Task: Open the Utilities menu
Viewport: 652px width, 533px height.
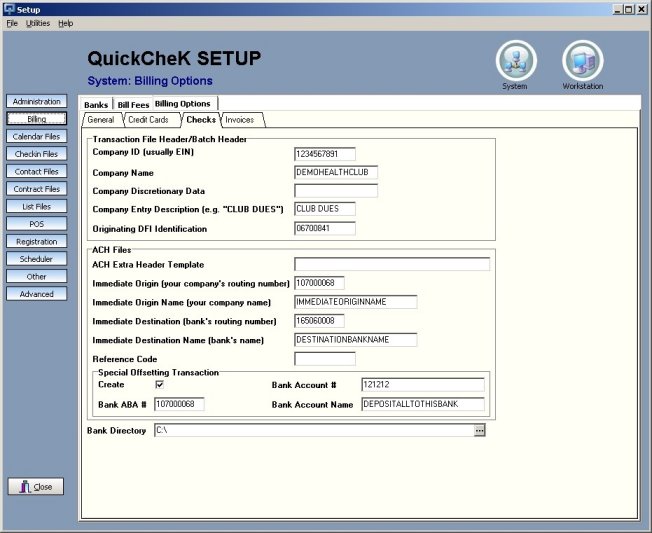Action: (37, 23)
